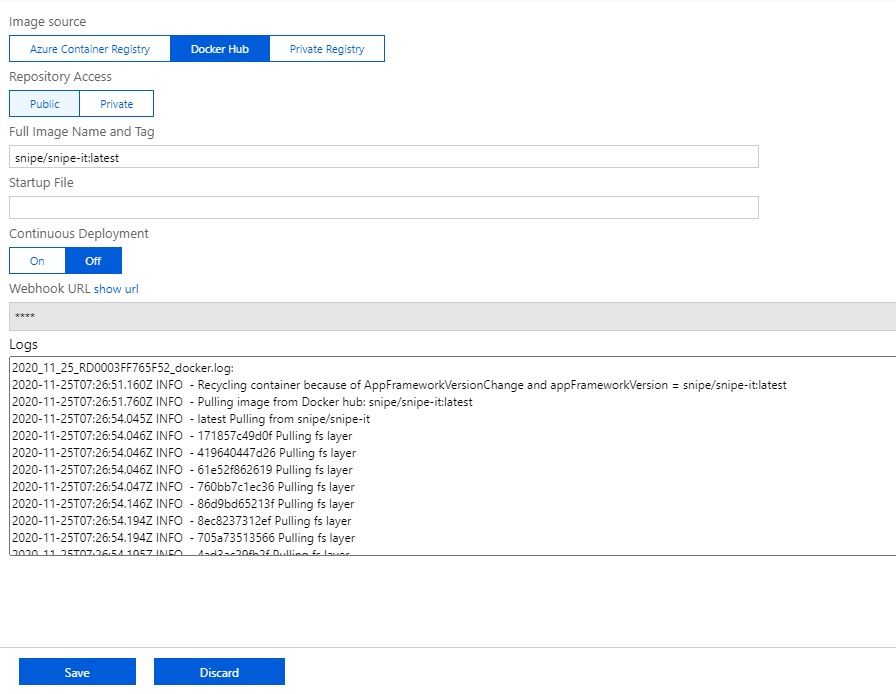Select Private Registry image source
Screen dimensions: 896x694
[327, 49]
